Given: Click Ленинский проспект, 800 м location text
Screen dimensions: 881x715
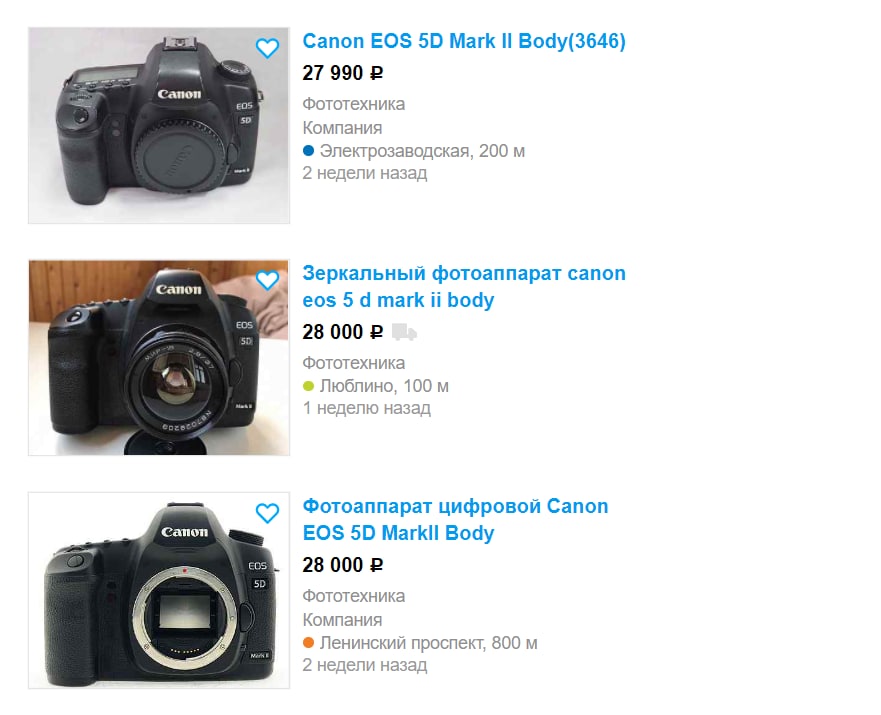Looking at the screenshot, I should pyautogui.click(x=428, y=643).
